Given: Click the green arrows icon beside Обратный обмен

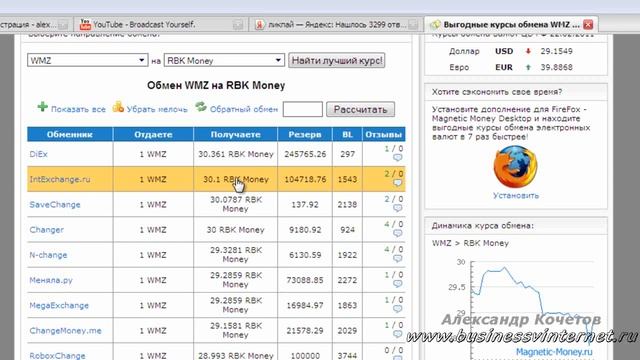Looking at the screenshot, I should (201, 107).
